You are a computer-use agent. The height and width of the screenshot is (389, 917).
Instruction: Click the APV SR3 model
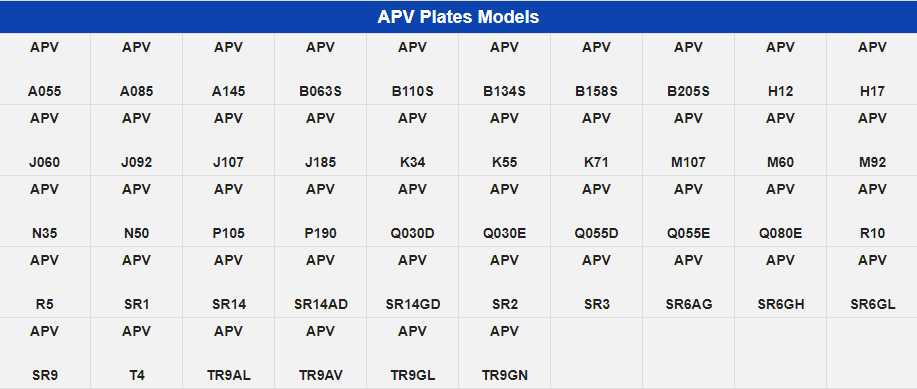click(x=597, y=282)
